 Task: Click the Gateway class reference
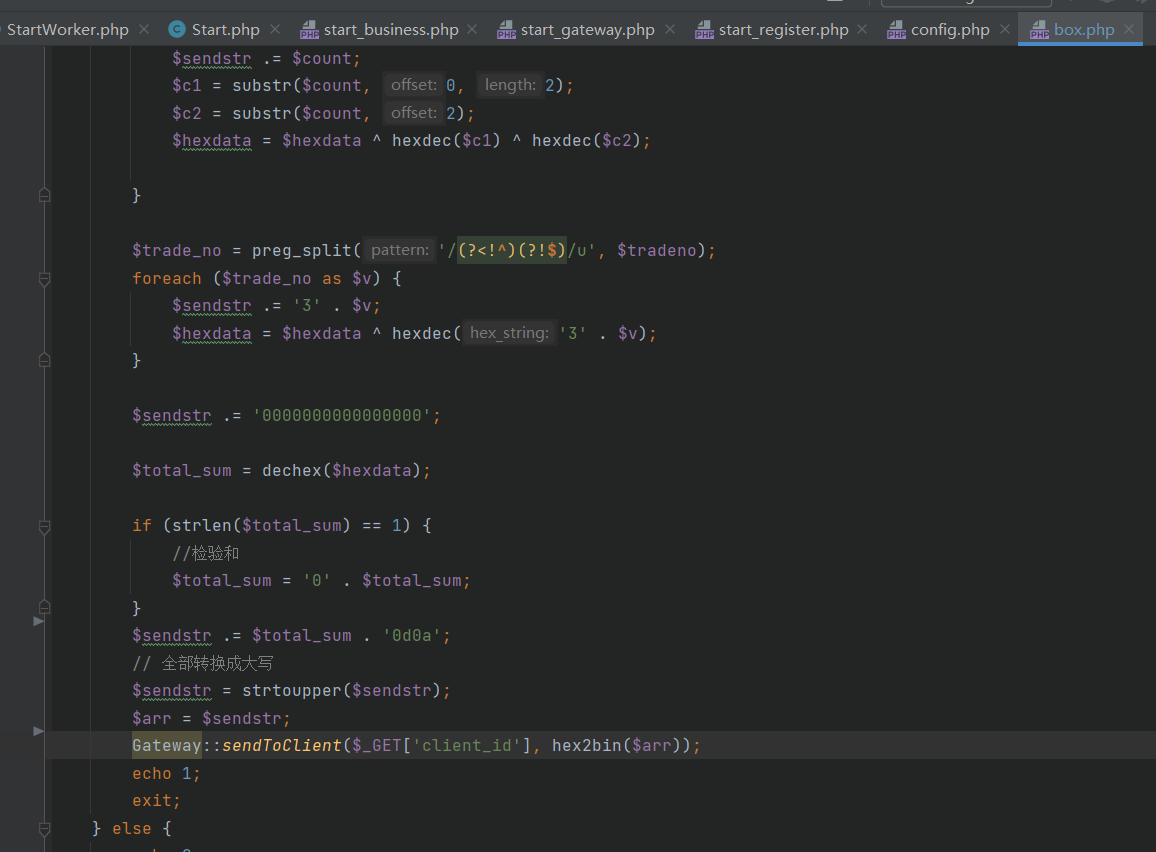click(167, 746)
